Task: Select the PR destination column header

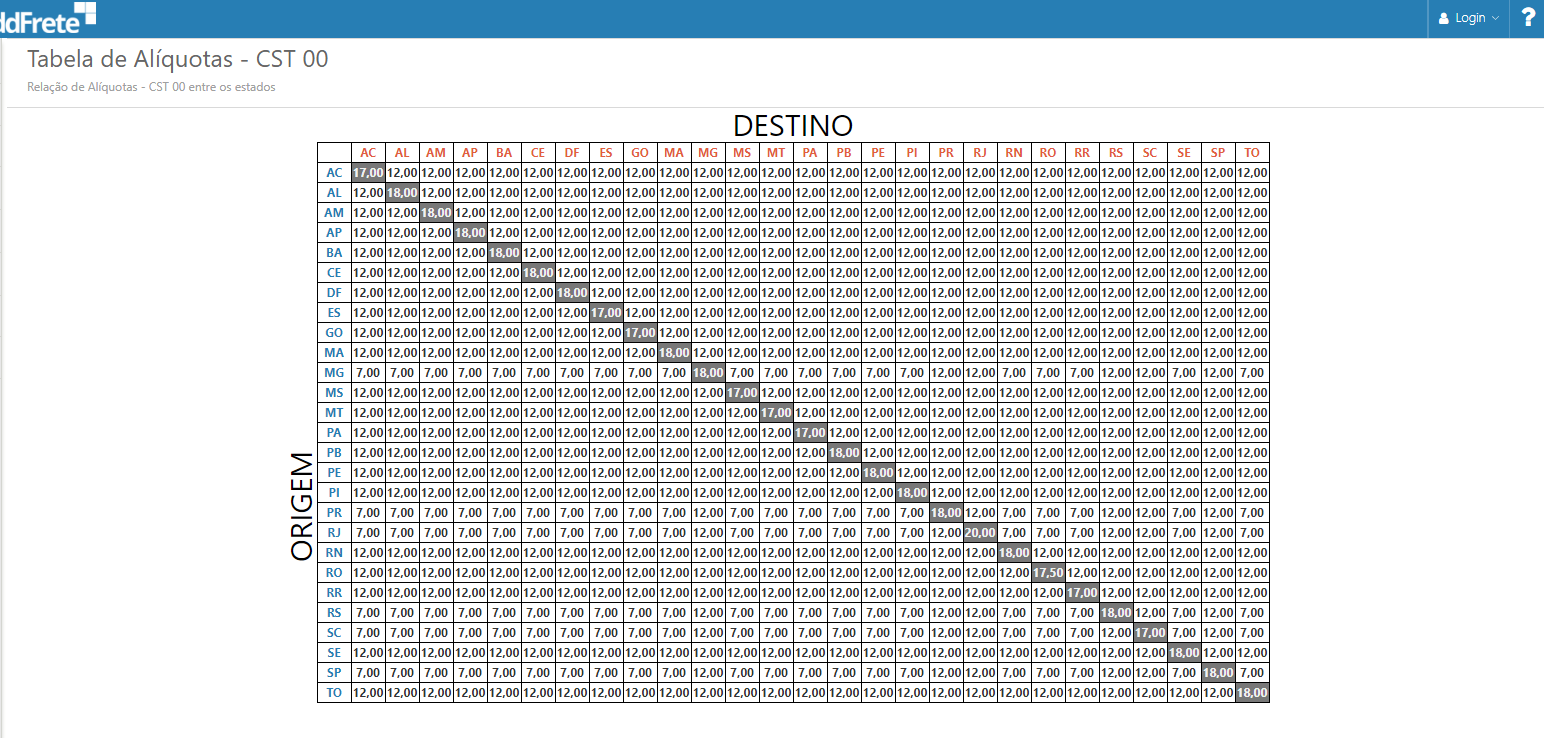Action: (946, 152)
